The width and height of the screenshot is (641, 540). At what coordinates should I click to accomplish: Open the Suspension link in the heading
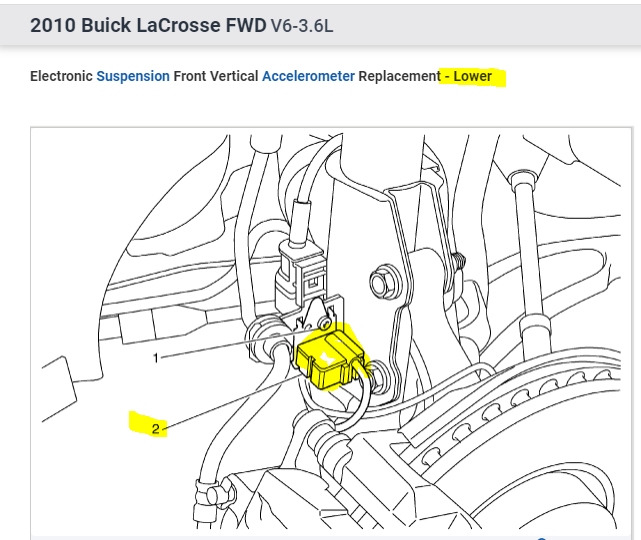point(133,76)
